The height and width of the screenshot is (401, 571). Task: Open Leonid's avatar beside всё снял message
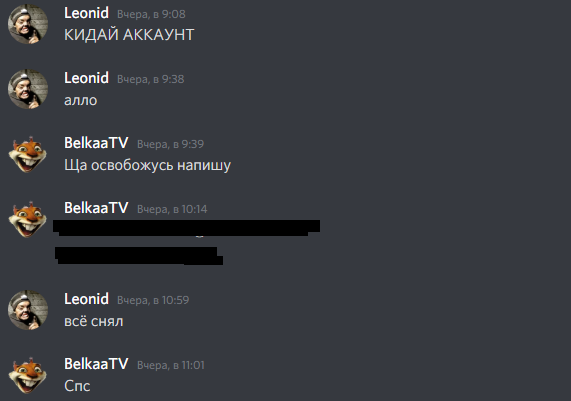(x=28, y=310)
